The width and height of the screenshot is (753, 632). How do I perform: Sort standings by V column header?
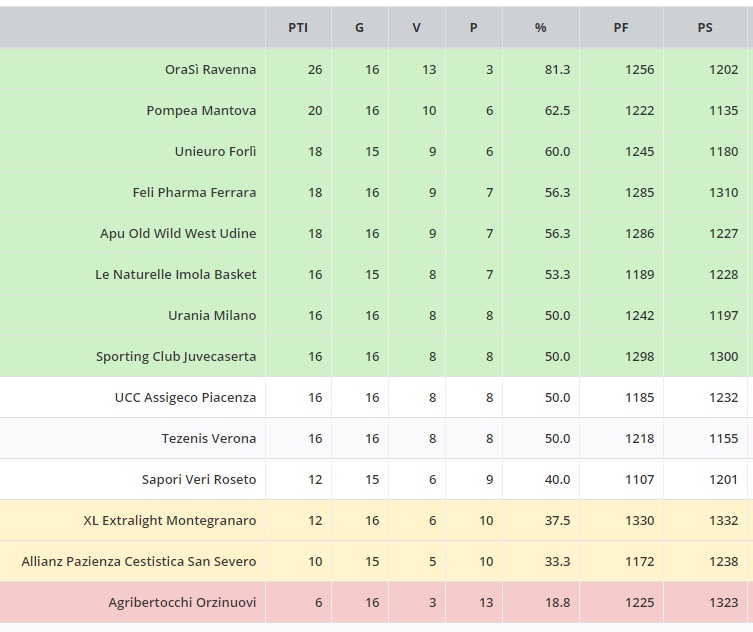(417, 28)
